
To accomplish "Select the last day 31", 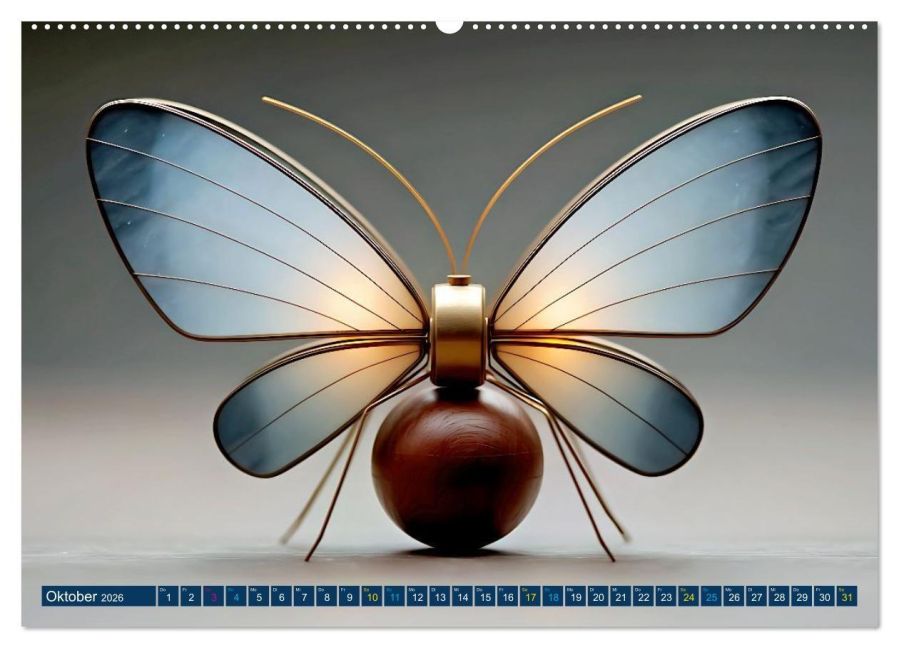I will click(x=847, y=596).
